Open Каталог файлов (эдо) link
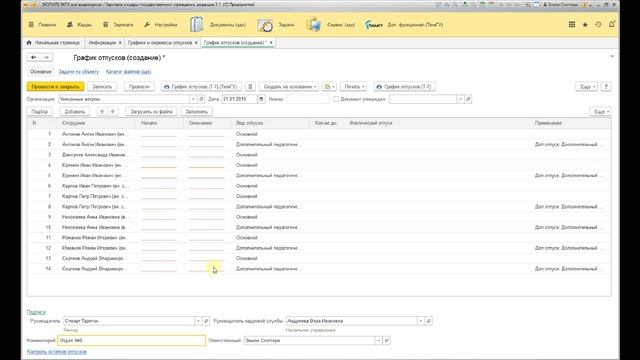 click(x=129, y=72)
